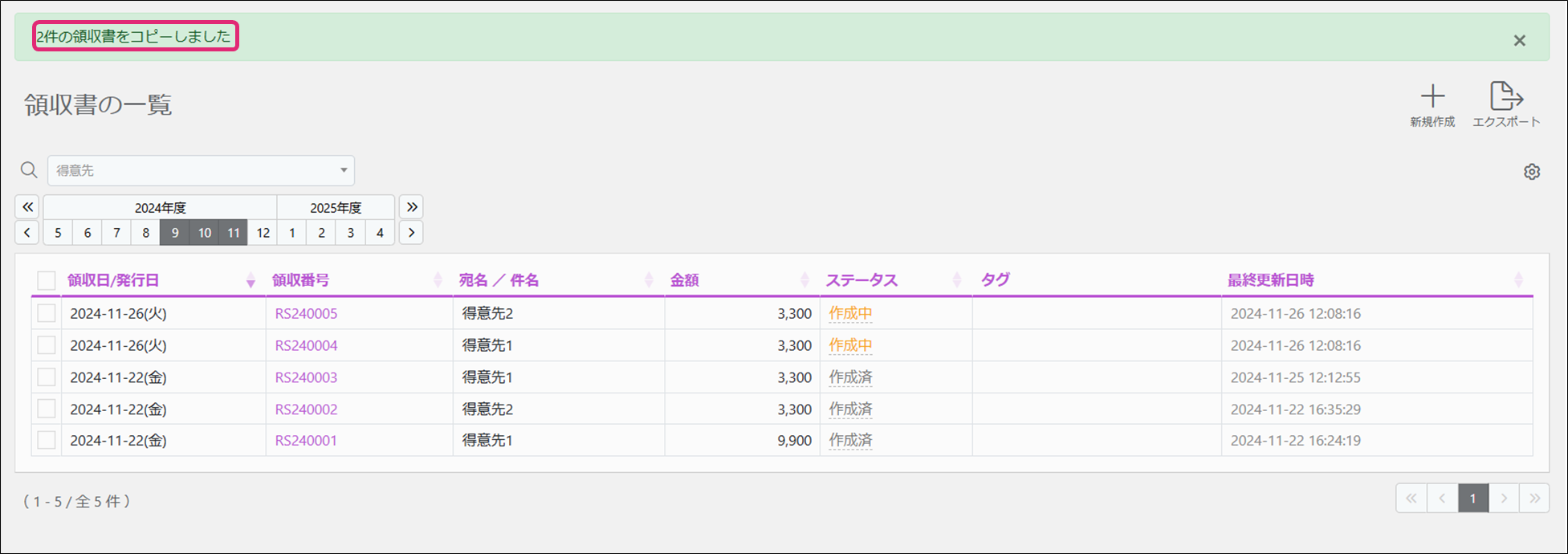Jump to previous fiscal year double arrow

(27, 207)
